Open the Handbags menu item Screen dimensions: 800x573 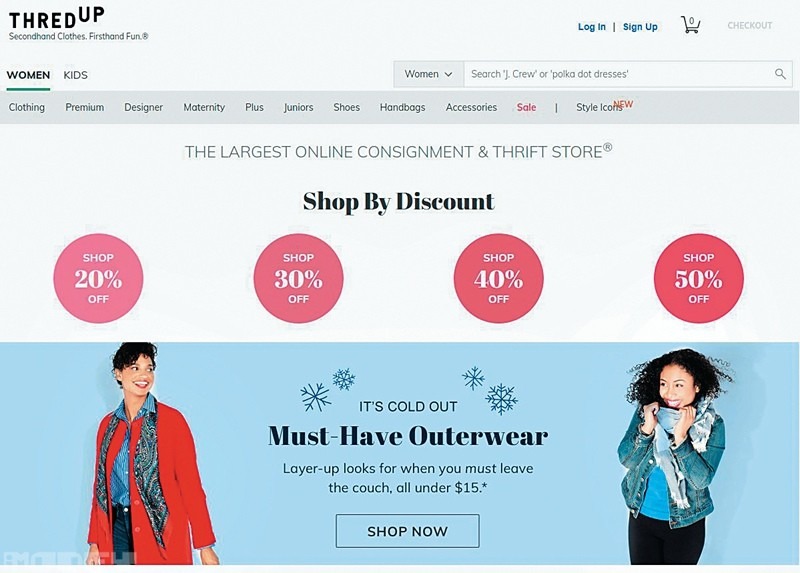click(x=402, y=107)
